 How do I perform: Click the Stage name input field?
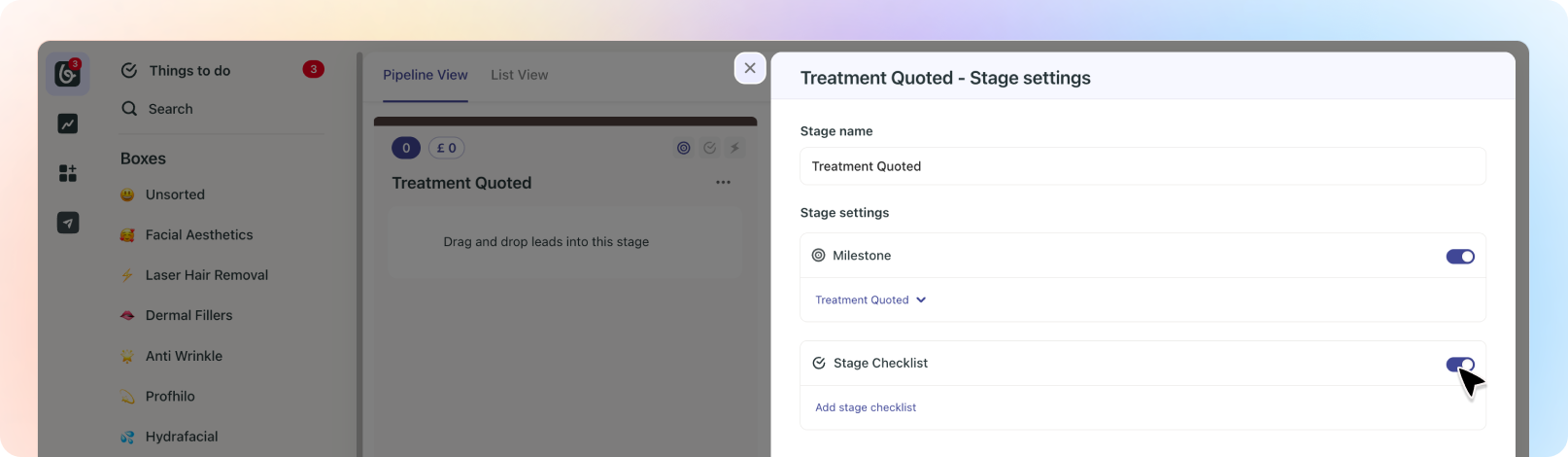1142,166
